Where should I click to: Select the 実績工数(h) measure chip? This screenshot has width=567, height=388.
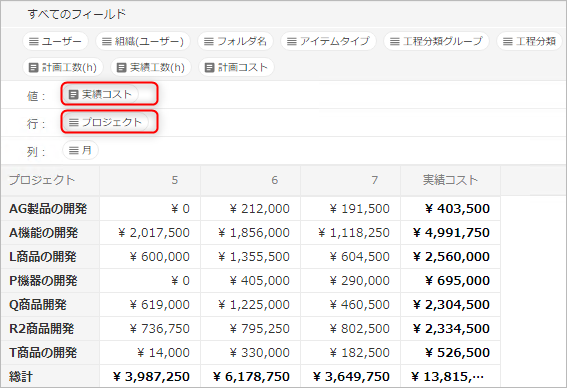click(151, 67)
